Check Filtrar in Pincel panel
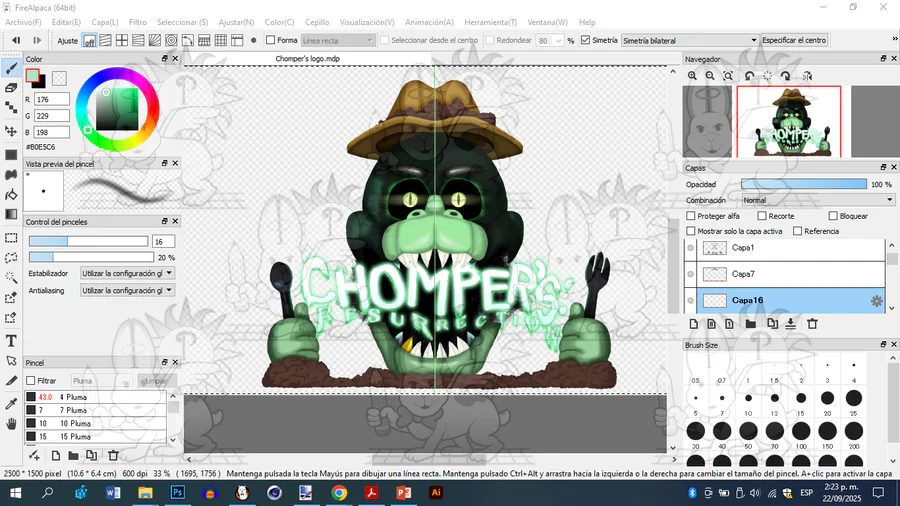This screenshot has width=900, height=506. [31, 380]
